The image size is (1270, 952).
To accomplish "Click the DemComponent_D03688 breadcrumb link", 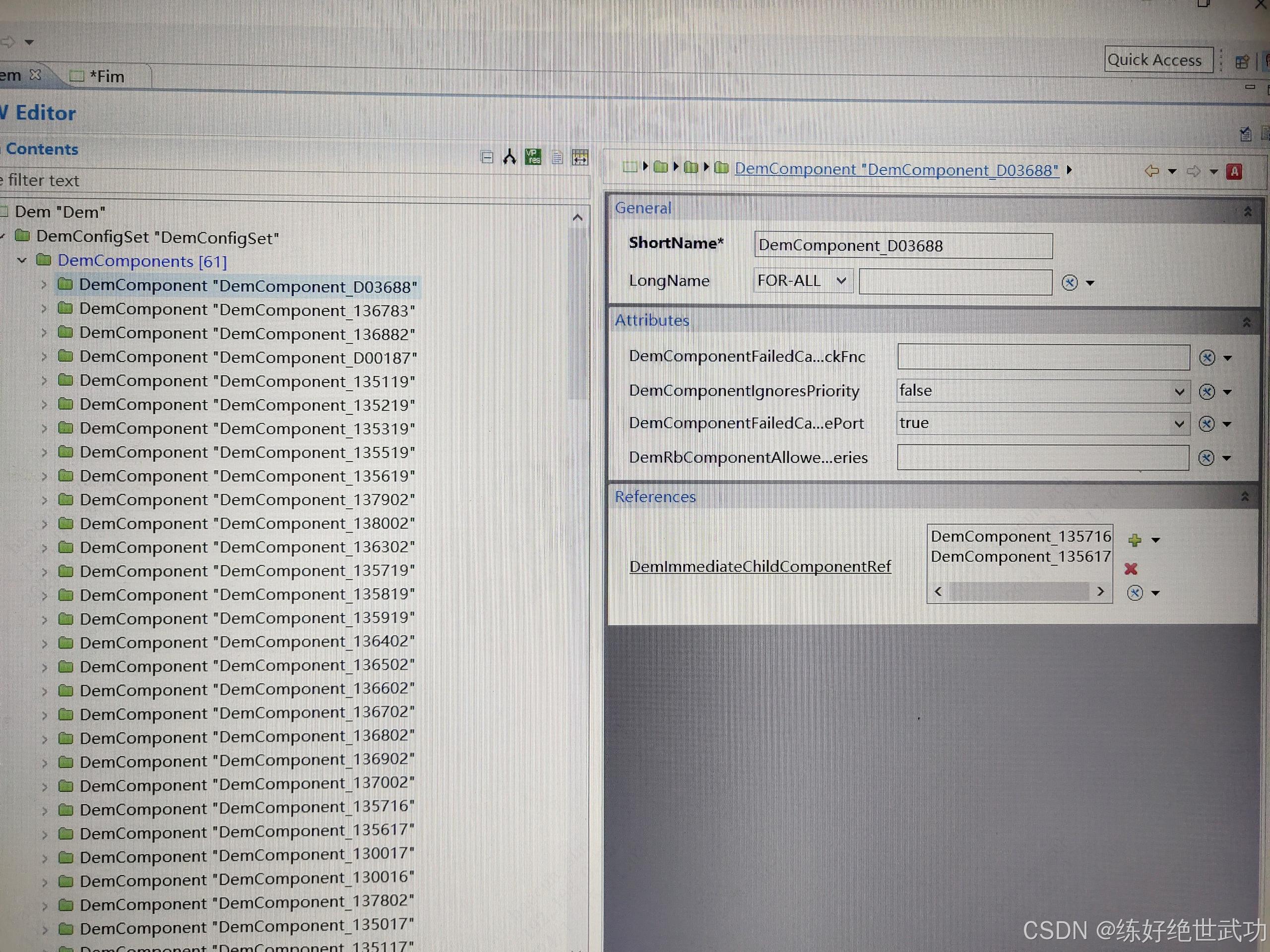I will [896, 170].
